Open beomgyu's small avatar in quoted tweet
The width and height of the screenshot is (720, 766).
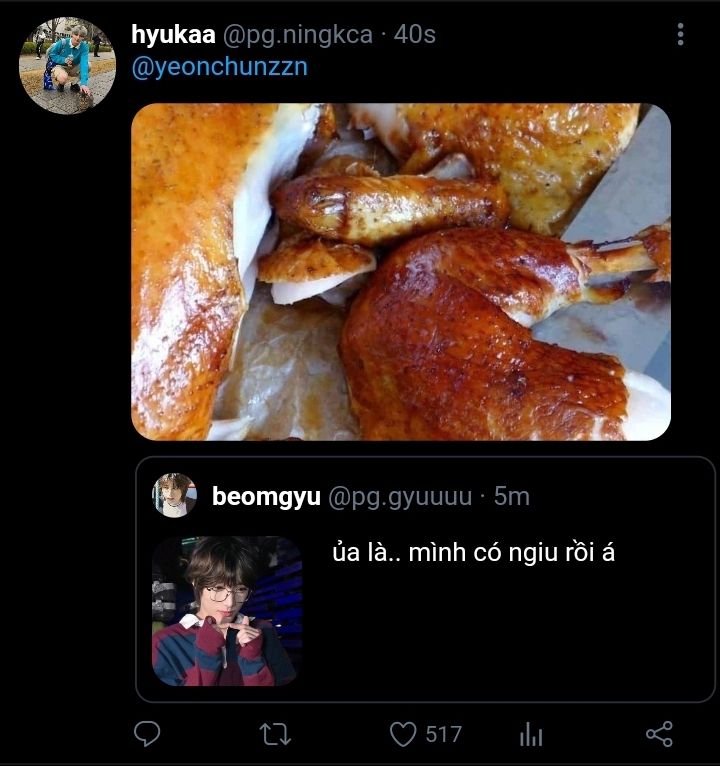coord(174,495)
